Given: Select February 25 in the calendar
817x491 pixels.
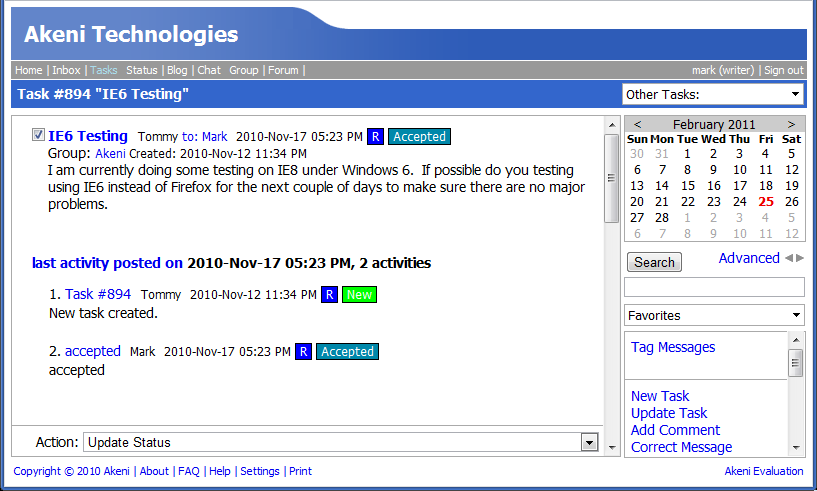Looking at the screenshot, I should tap(766, 201).
